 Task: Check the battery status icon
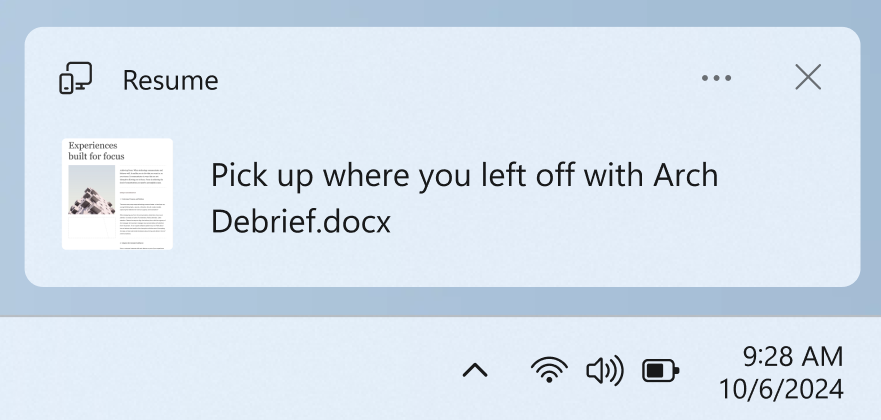click(x=660, y=372)
